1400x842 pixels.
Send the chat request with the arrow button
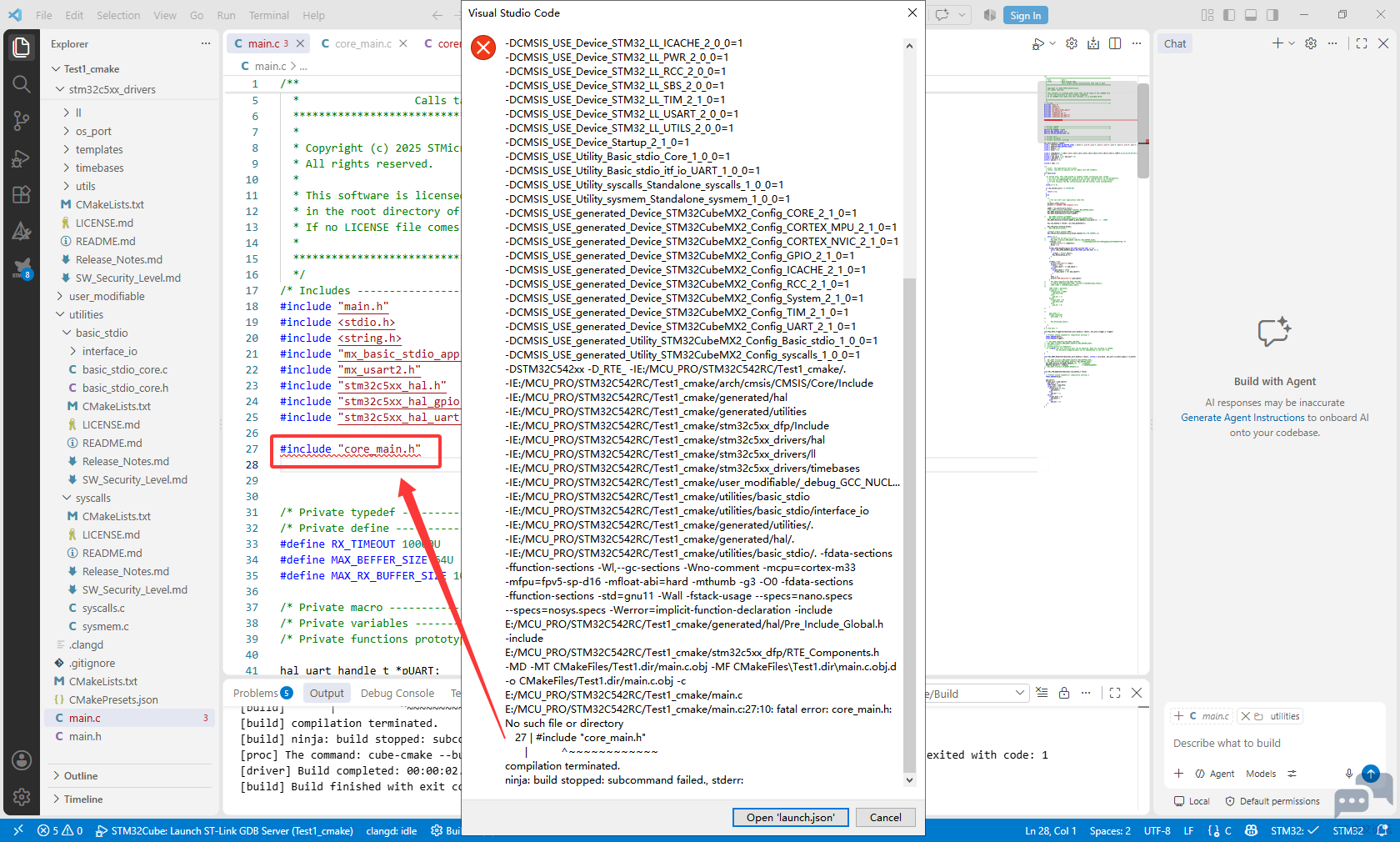tap(1371, 774)
